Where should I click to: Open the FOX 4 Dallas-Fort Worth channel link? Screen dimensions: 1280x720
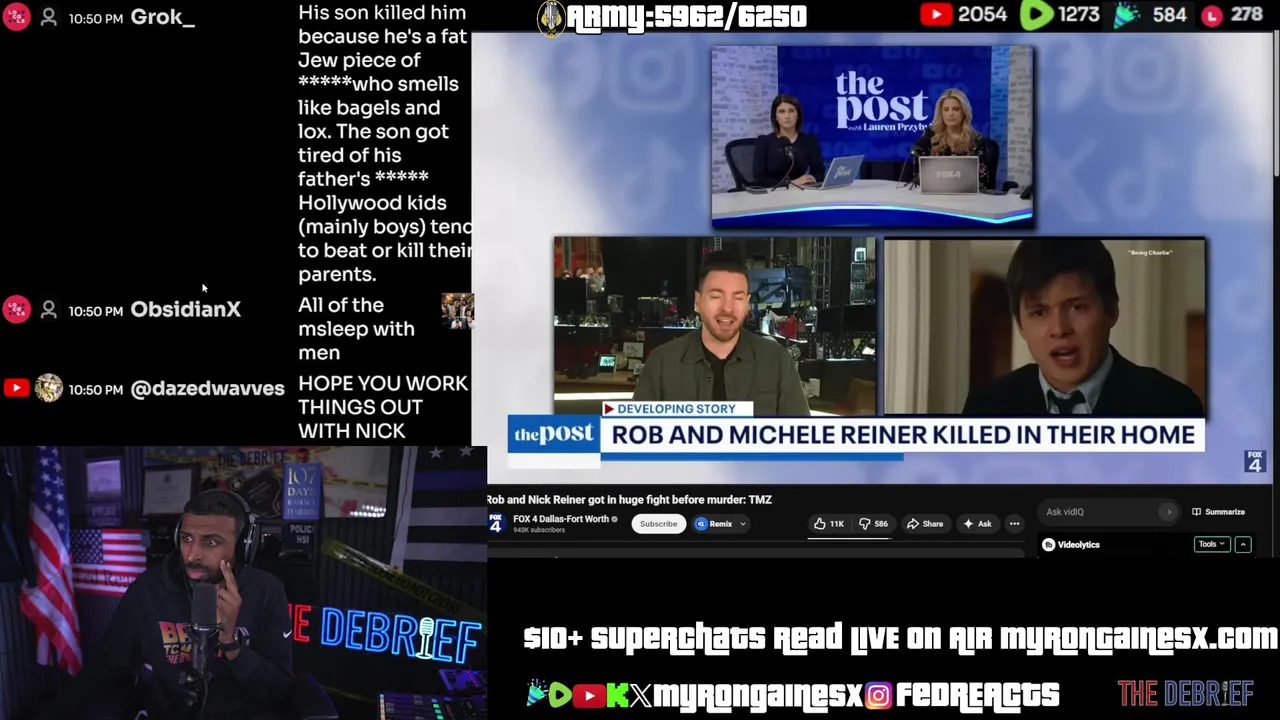coord(560,519)
